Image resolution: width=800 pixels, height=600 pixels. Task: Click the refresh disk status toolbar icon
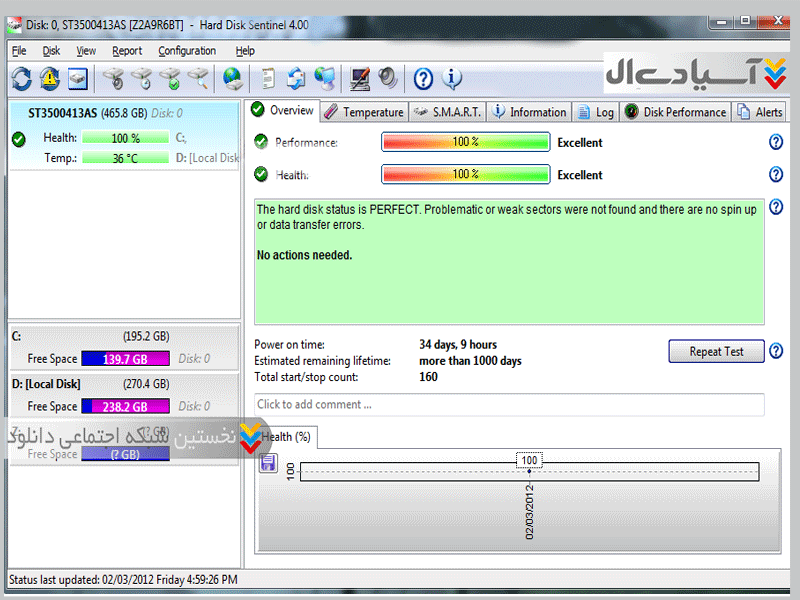(x=22, y=78)
